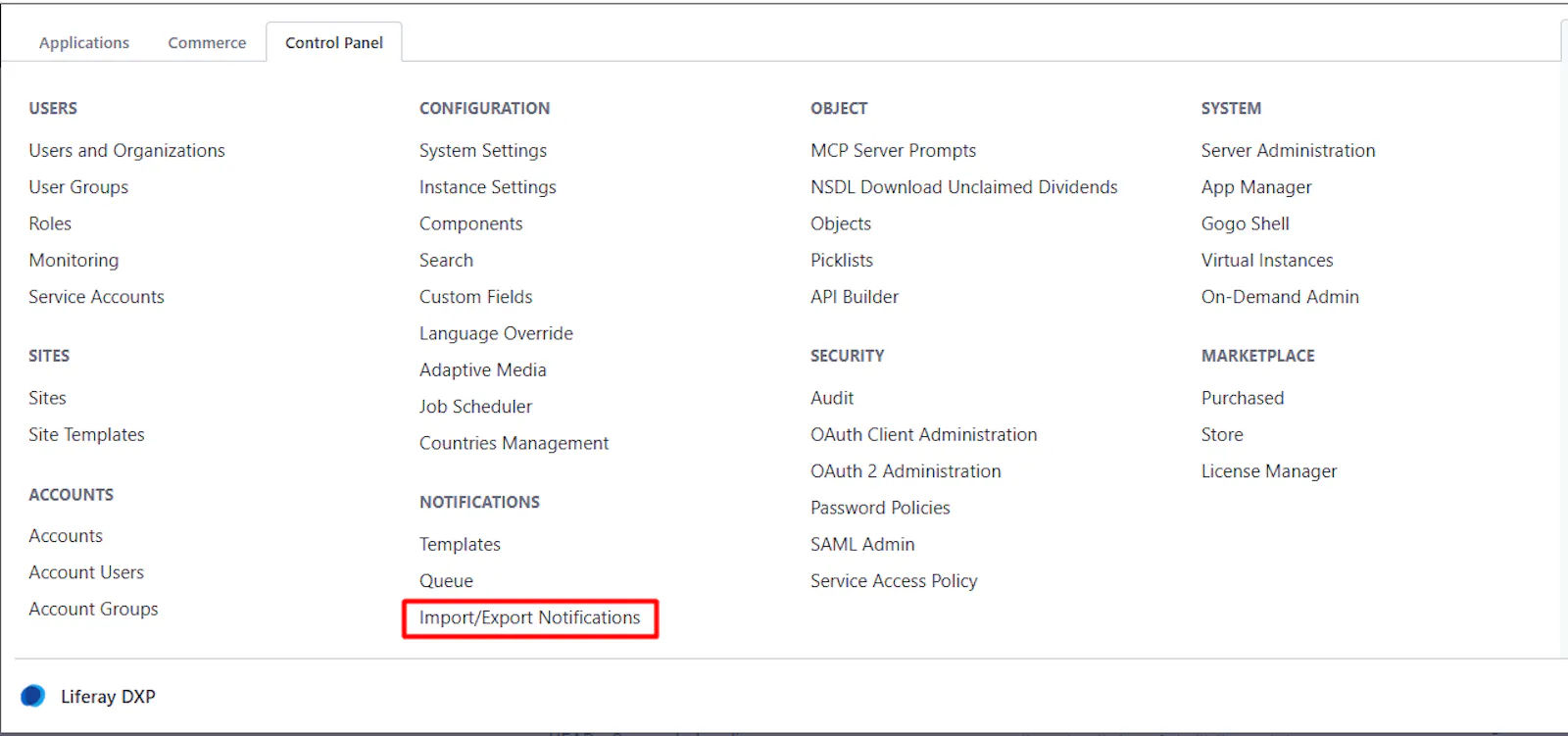1568x736 pixels.
Task: Open the Marketplace Store
Action: click(x=1222, y=435)
